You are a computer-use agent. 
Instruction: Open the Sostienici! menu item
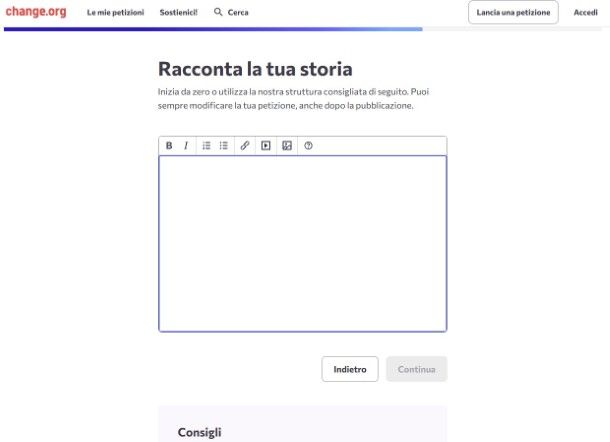(x=179, y=13)
